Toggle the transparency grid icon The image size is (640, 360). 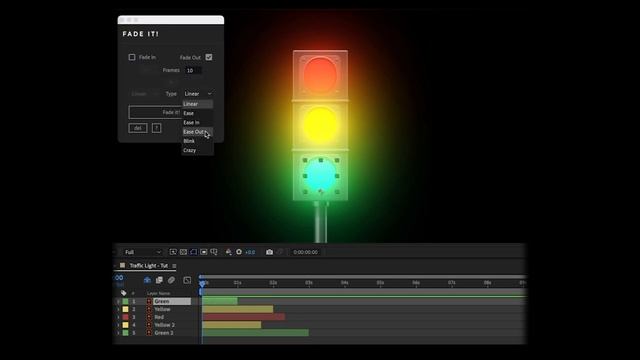(183, 252)
